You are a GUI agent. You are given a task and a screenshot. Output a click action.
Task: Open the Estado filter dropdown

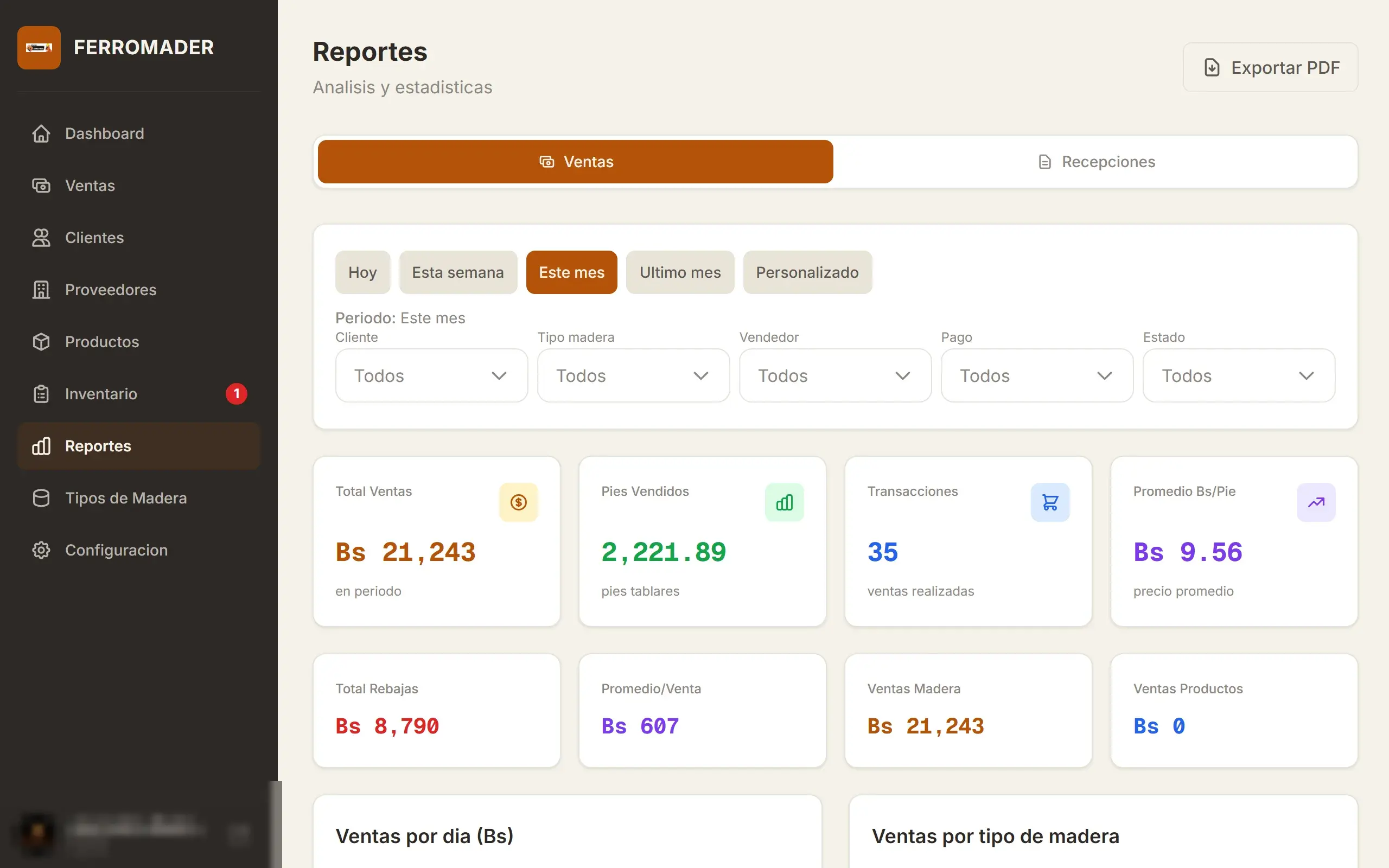tap(1239, 375)
